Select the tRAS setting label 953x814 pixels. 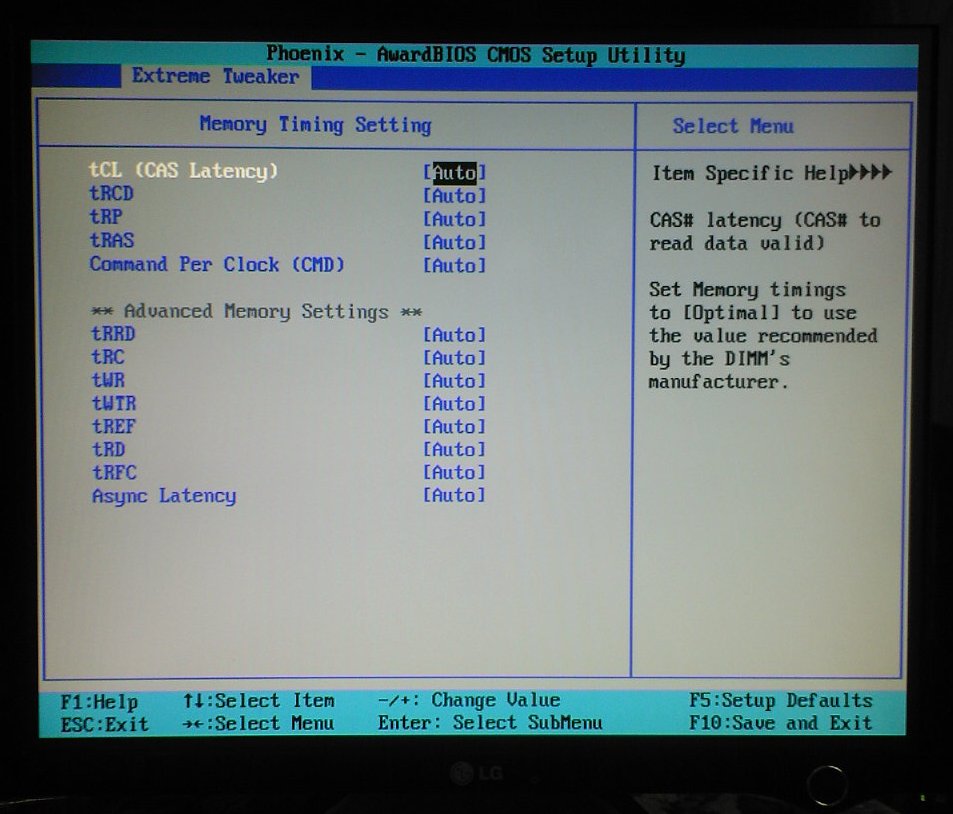pos(112,240)
